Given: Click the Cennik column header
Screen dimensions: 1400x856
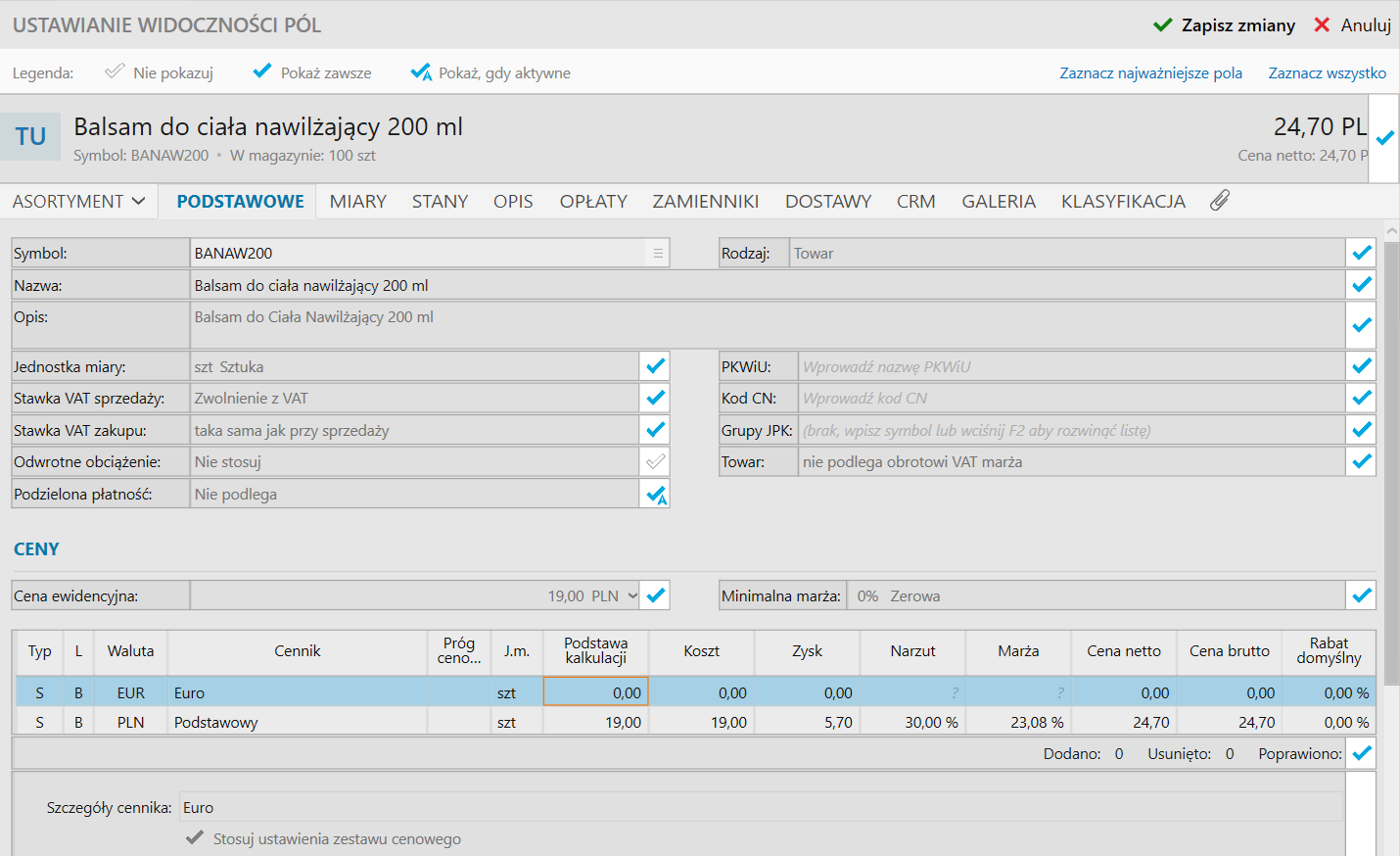Looking at the screenshot, I should [x=298, y=651].
